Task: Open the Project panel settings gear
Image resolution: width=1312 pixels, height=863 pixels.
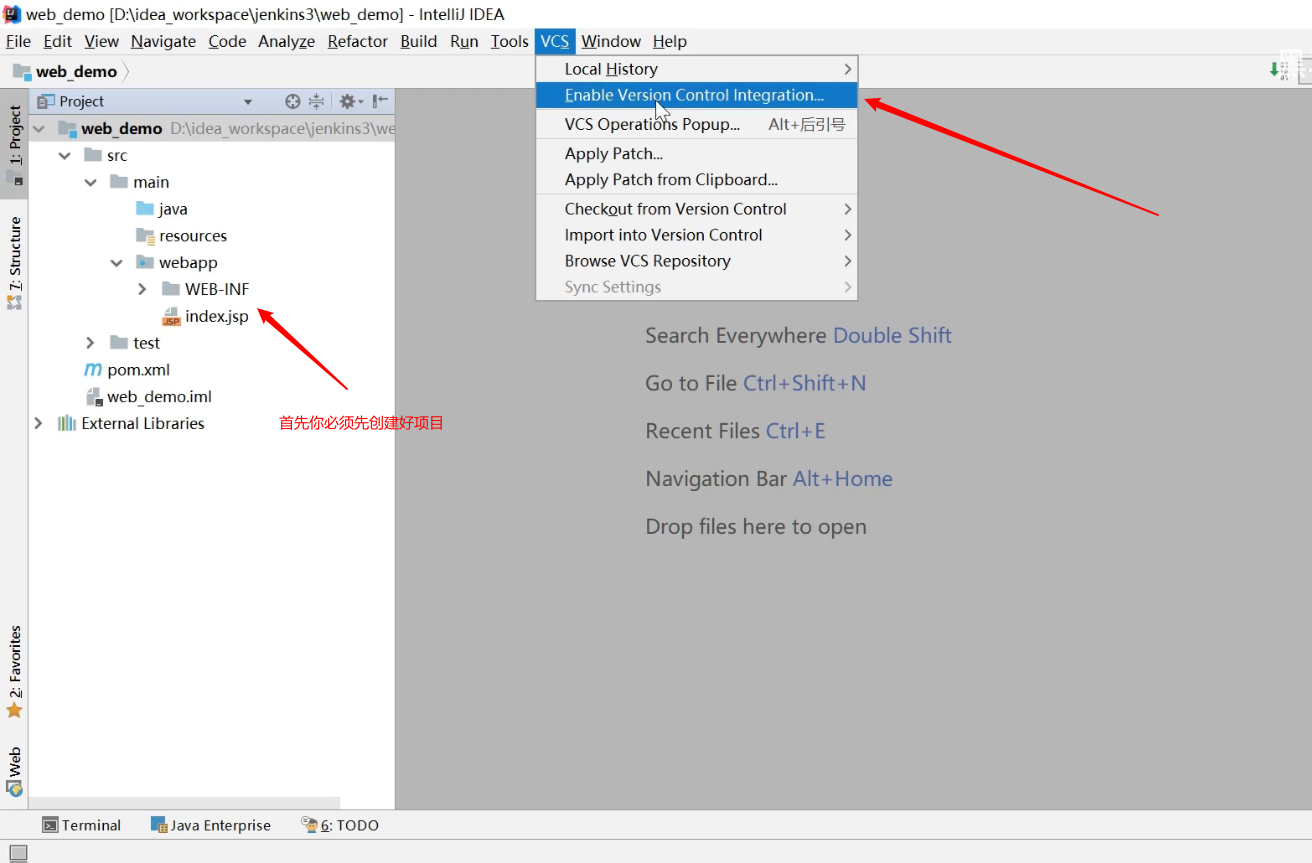Action: pyautogui.click(x=351, y=101)
